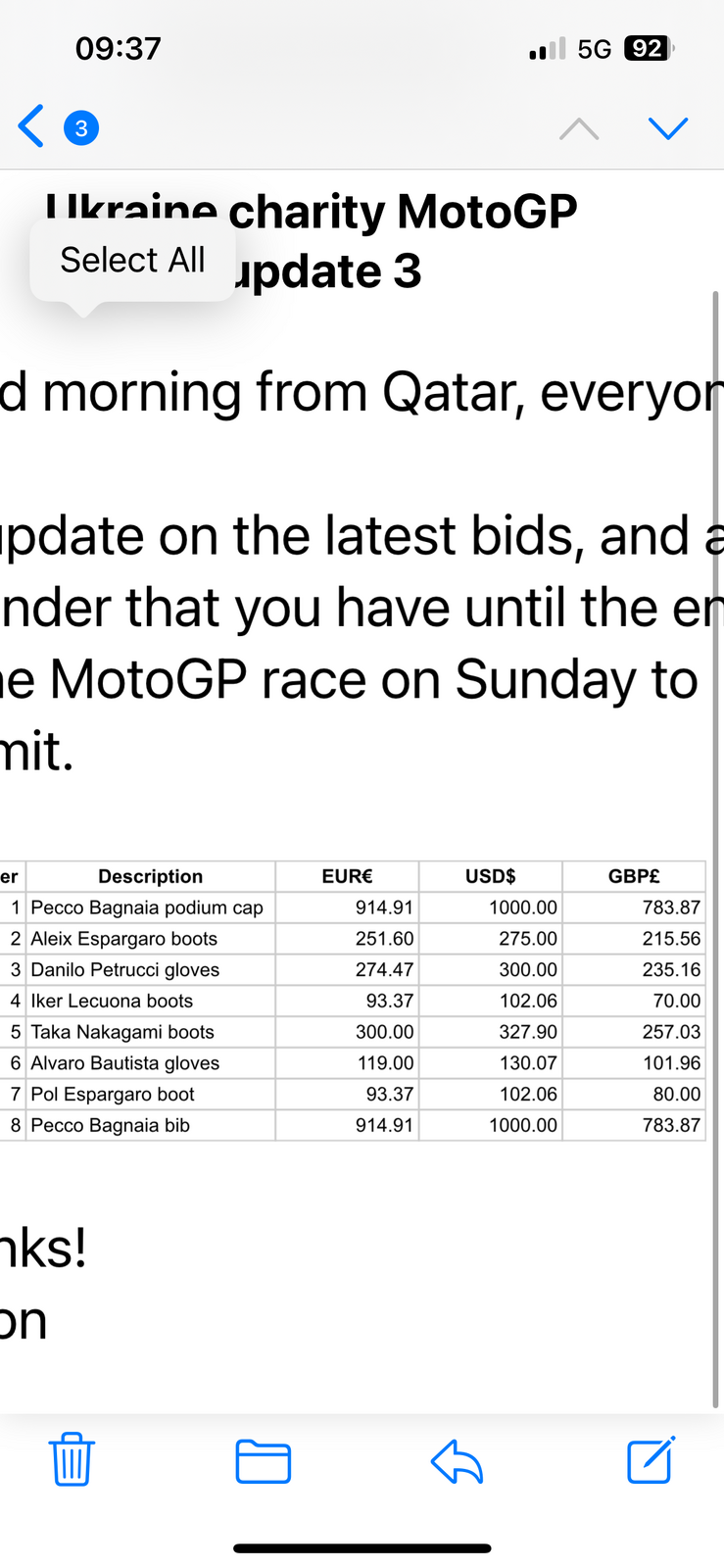Reply using the reply arrow icon

pos(457,1461)
